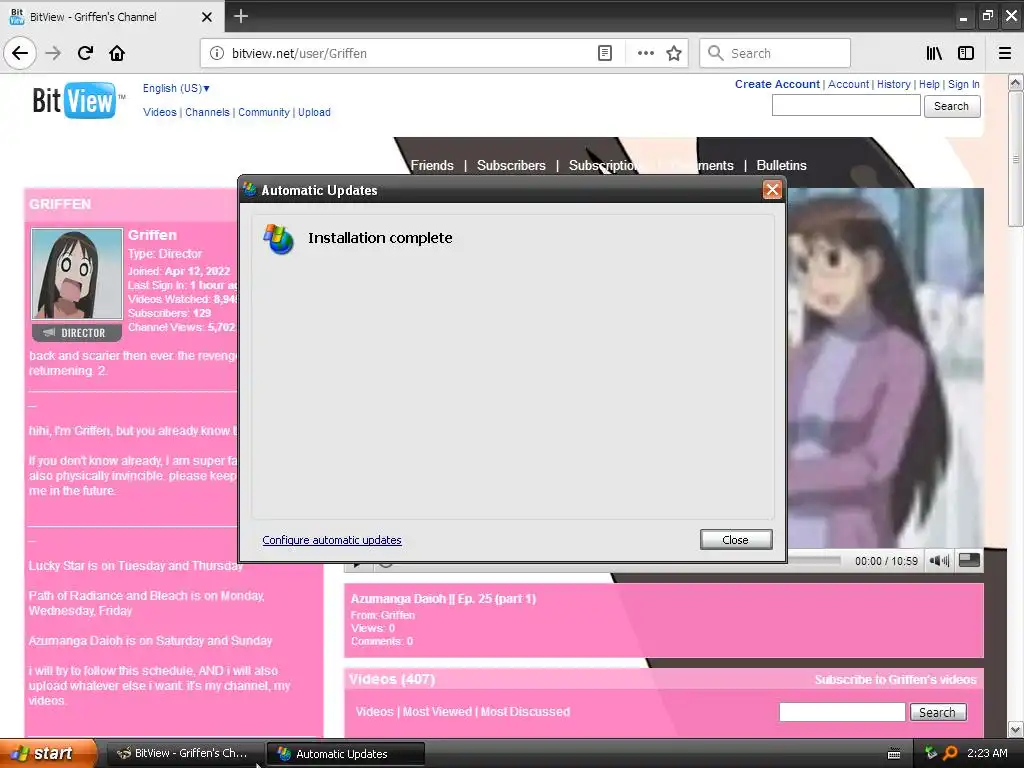Click the address bar URL
The image size is (1024, 768).
(299, 54)
